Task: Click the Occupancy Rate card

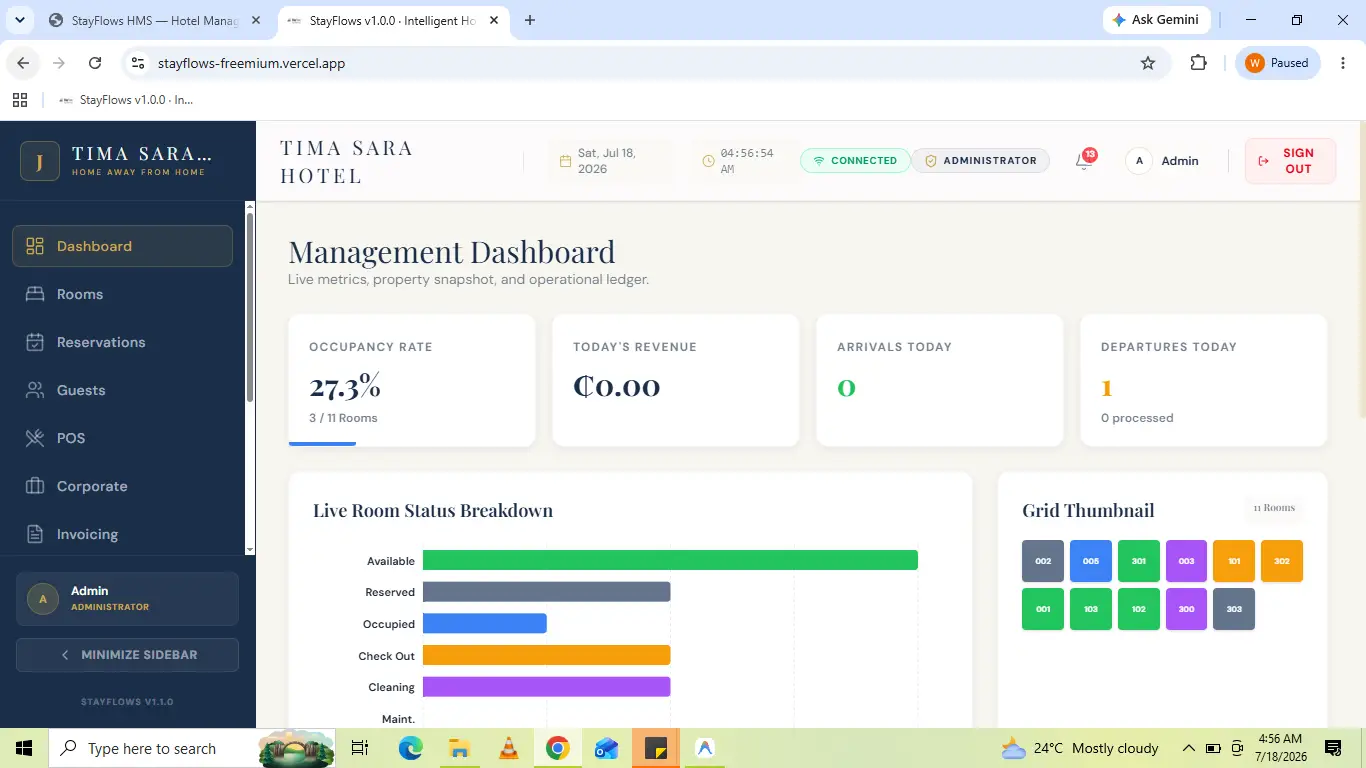Action: click(x=412, y=380)
